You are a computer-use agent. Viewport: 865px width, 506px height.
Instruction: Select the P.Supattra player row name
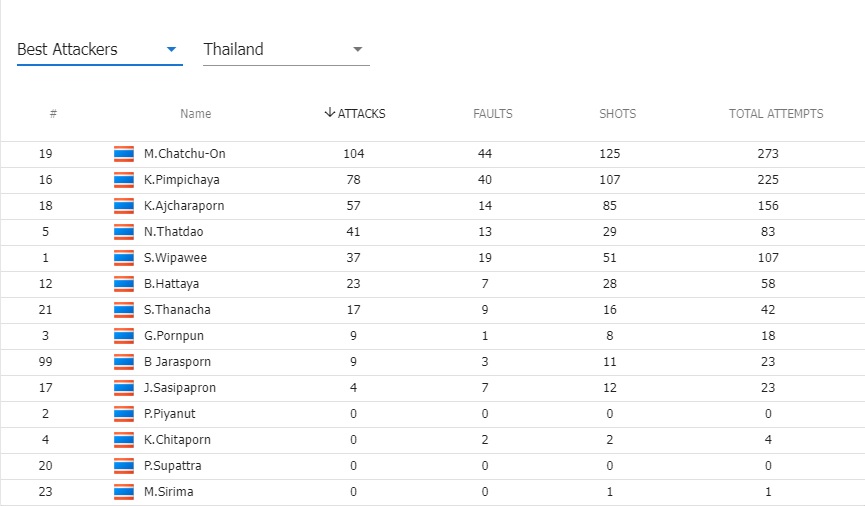[172, 466]
